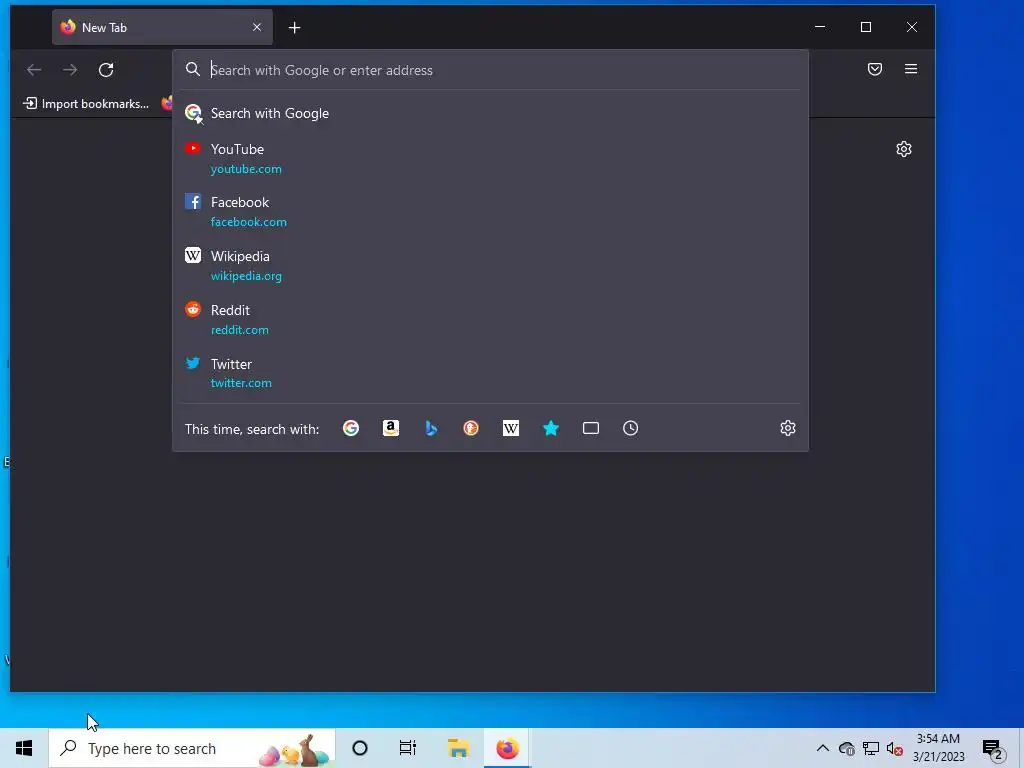1024x768 pixels.
Task: Click the twitter.com URL text
Action: [x=241, y=383]
